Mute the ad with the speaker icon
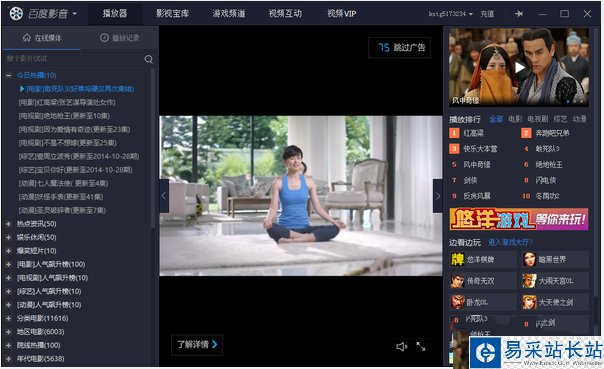604x369 pixels. click(401, 347)
